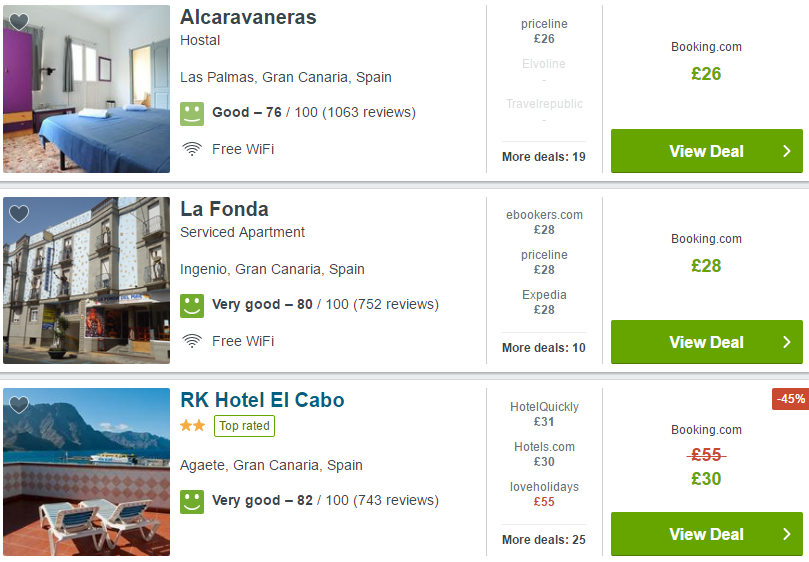809x562 pixels.
Task: Open the RK Hotel El Cabo title link
Action: tap(262, 400)
